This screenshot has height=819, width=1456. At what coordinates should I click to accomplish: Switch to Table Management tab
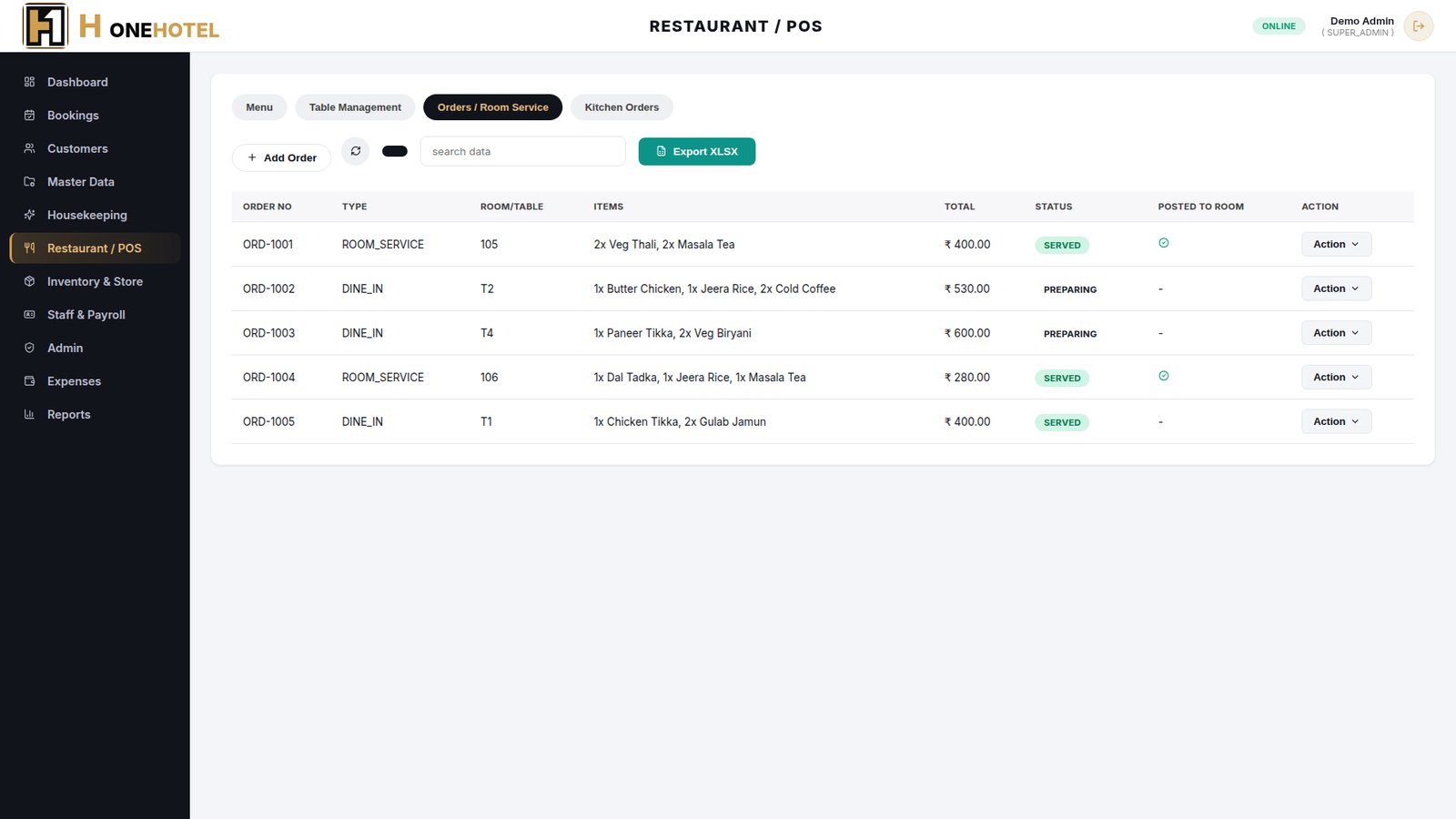pos(355,107)
